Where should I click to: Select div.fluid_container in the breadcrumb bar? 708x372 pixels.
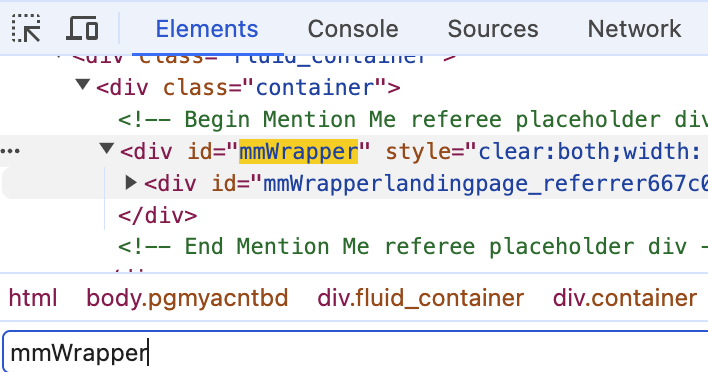coord(420,298)
